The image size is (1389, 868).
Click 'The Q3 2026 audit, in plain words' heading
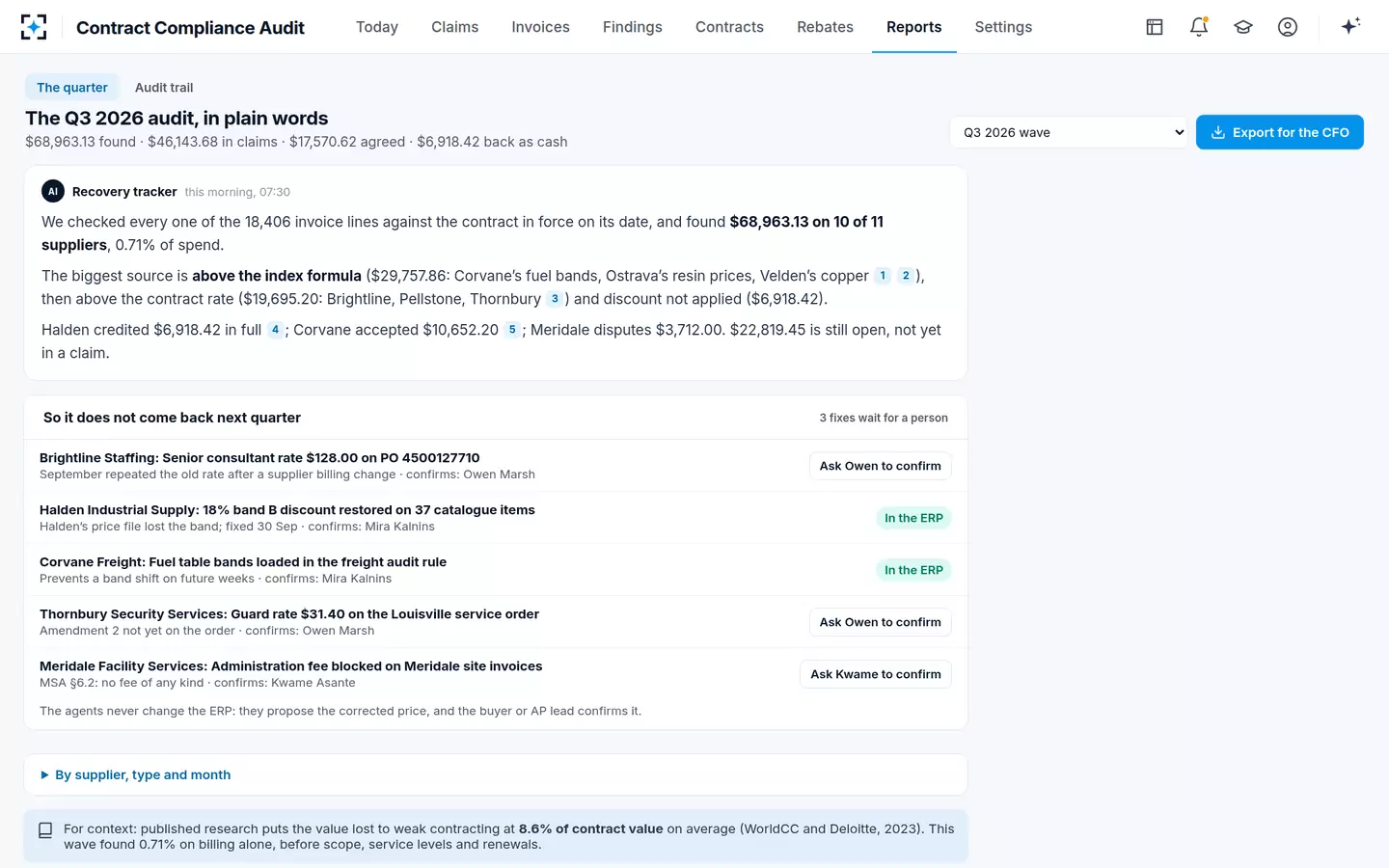tap(177, 119)
